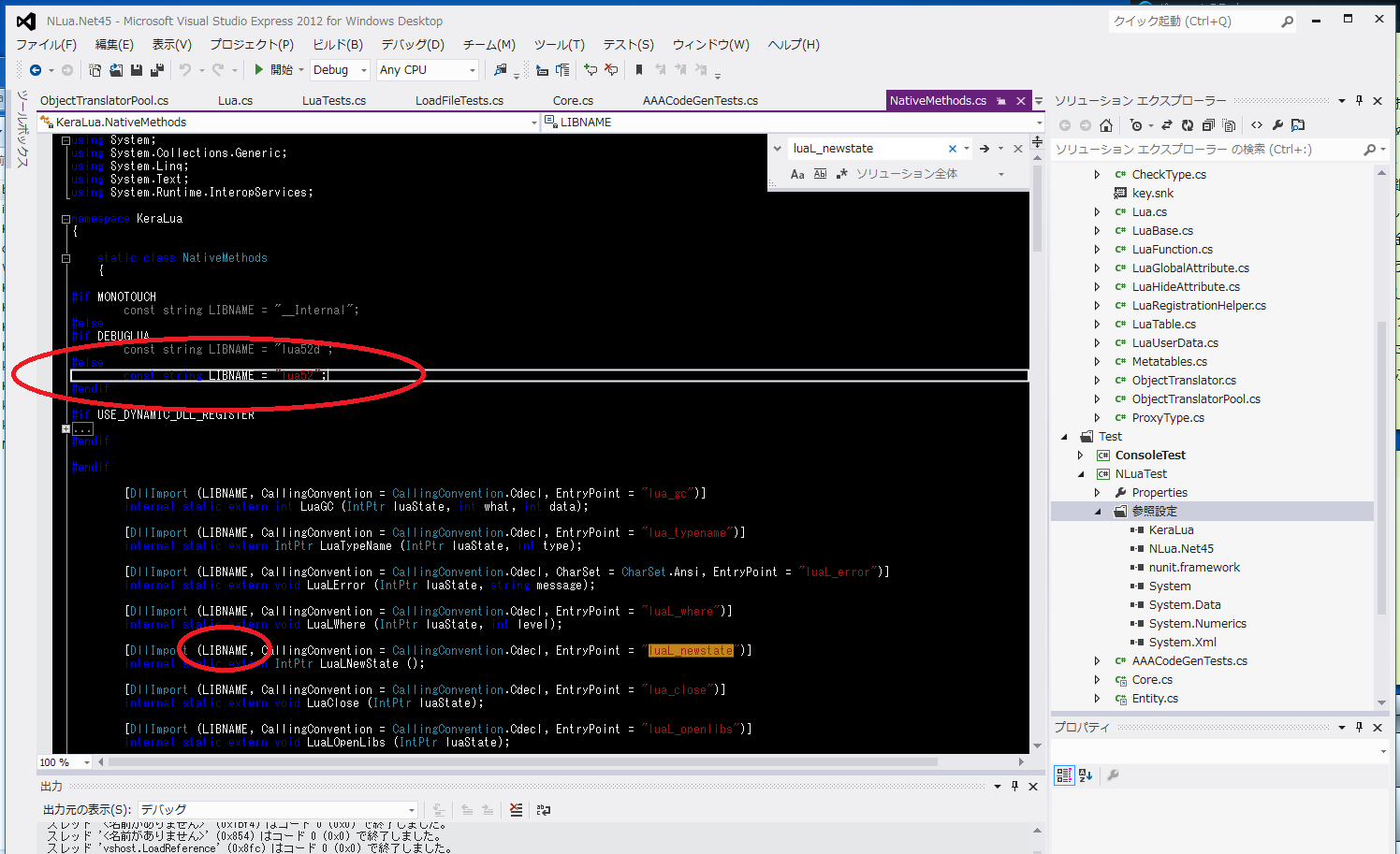Click the editor horizontal scrollbar

pos(524,762)
